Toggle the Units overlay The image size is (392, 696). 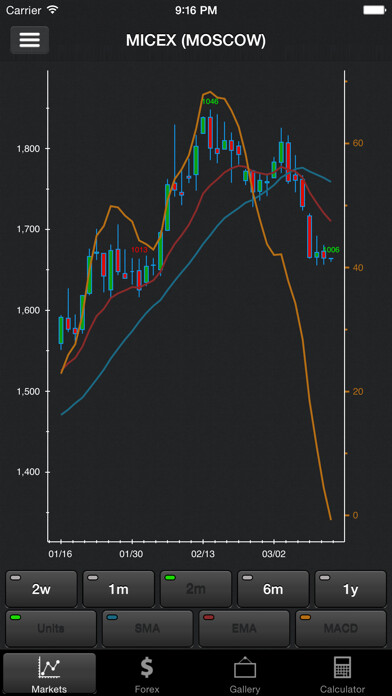pos(51,629)
